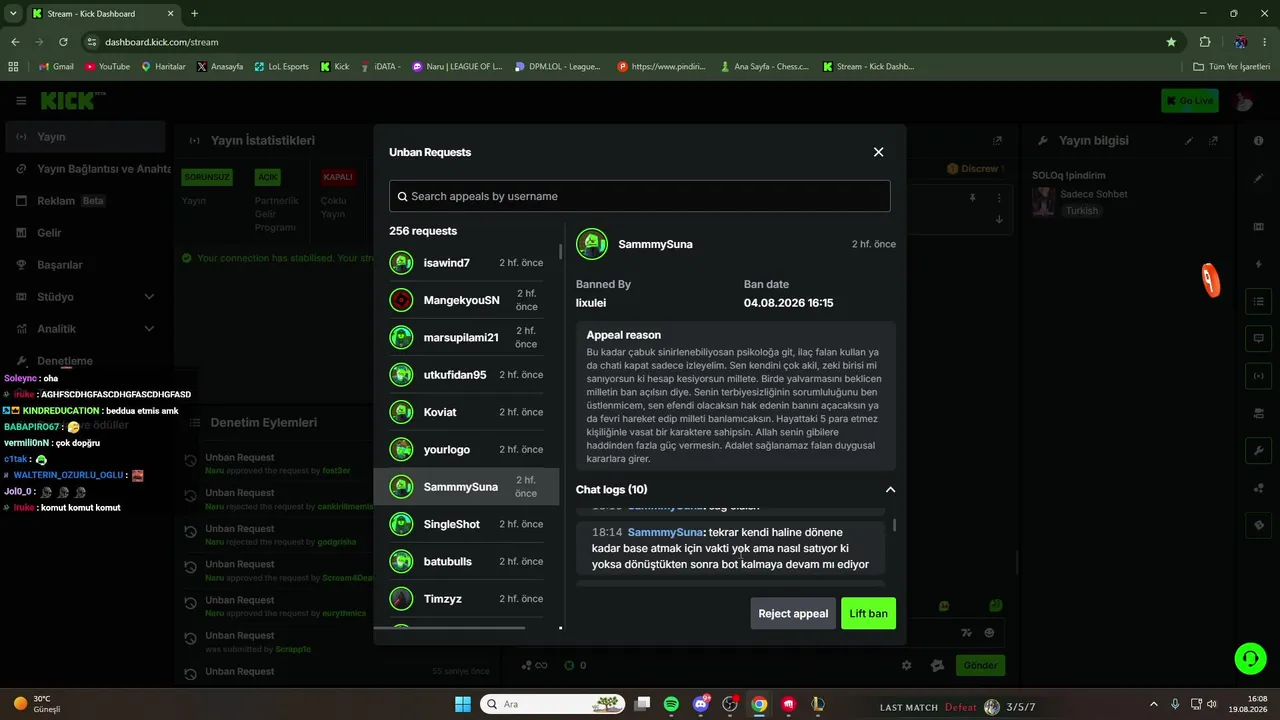Open the YouTube bookmark
This screenshot has width=1280, height=720.
point(108,67)
